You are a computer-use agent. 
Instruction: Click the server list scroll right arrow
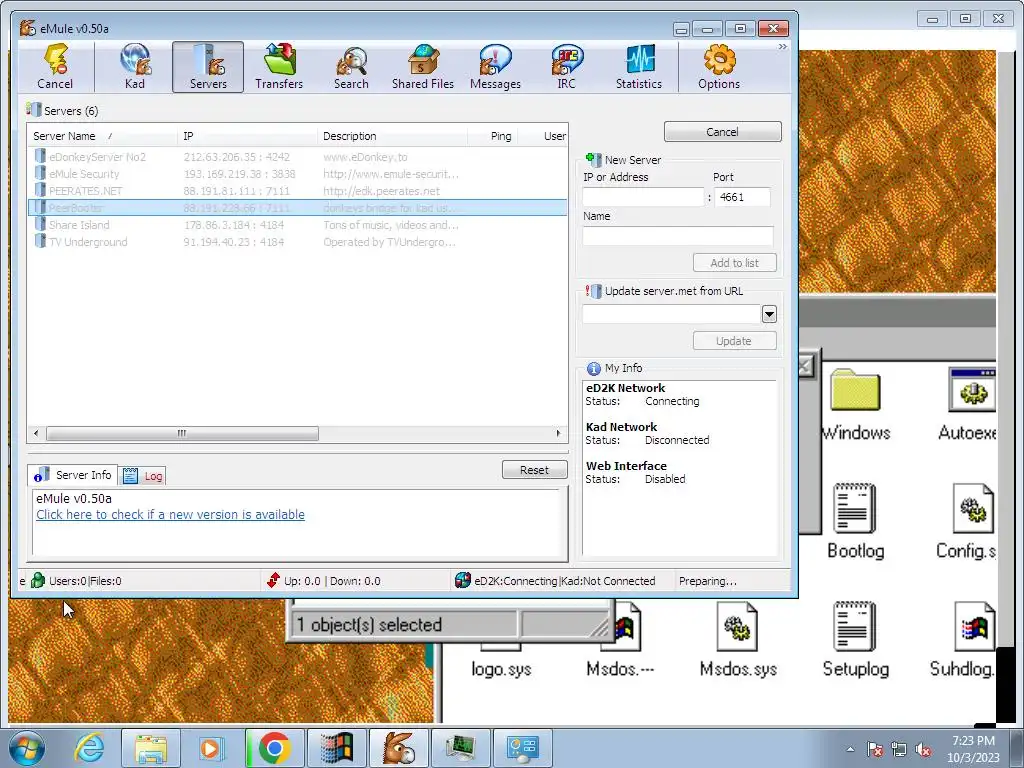click(x=558, y=433)
